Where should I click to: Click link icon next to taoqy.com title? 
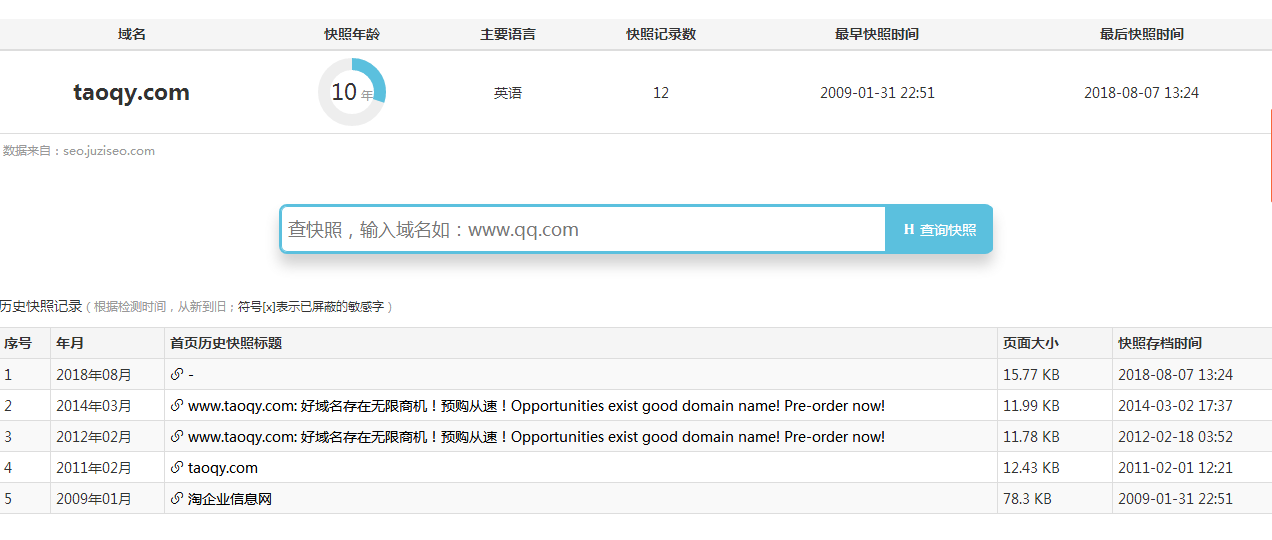click(x=177, y=468)
